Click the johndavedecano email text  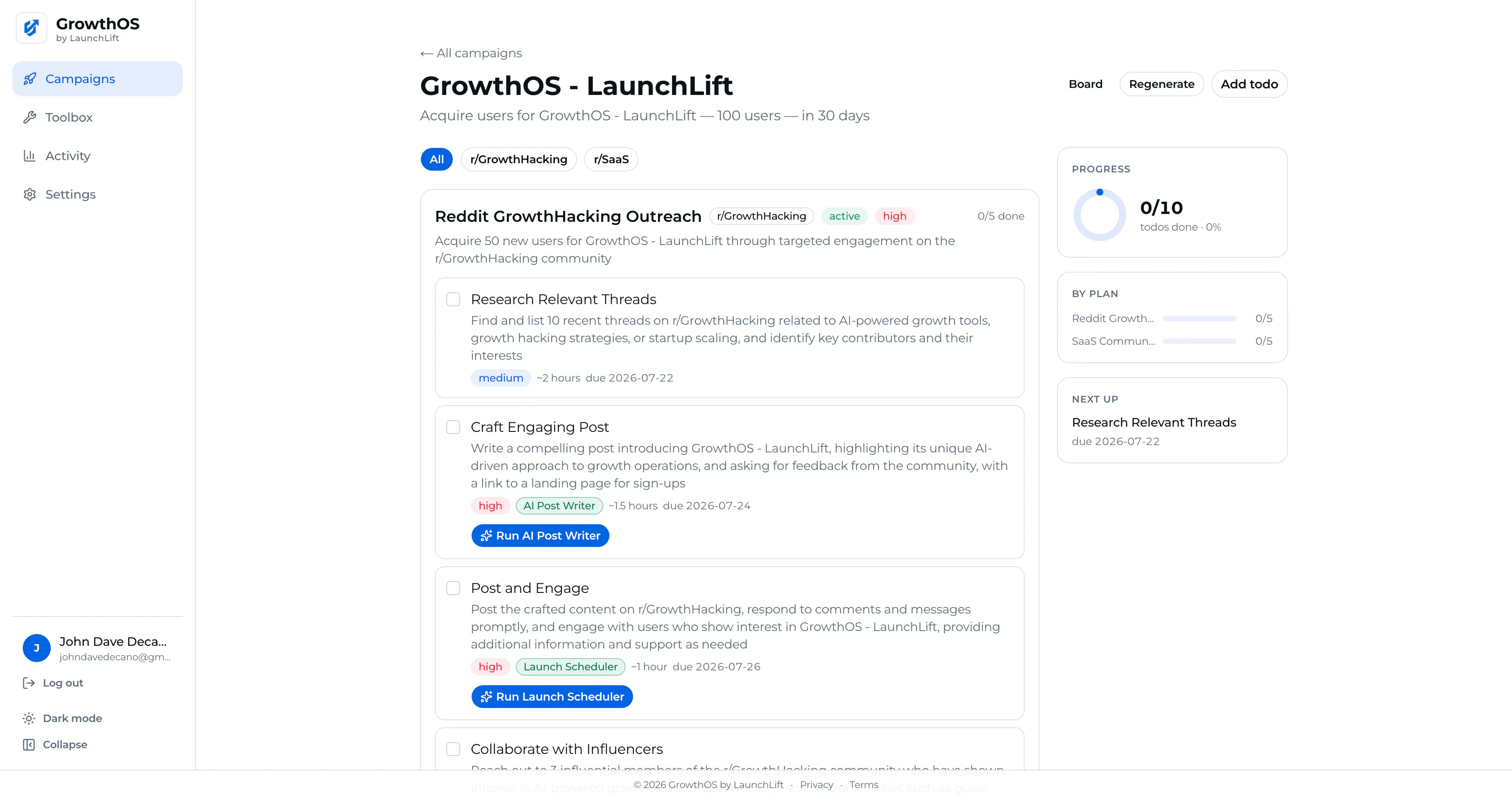click(115, 657)
